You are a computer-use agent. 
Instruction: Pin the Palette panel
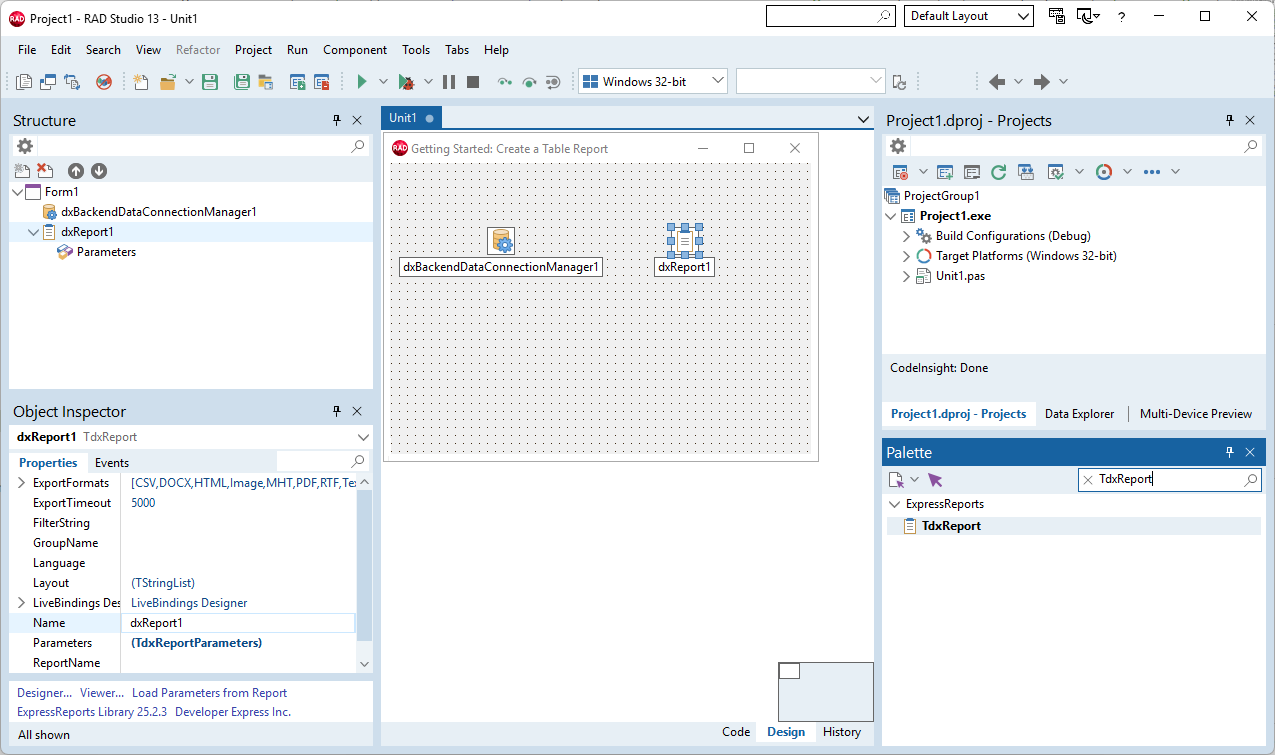point(1229,452)
